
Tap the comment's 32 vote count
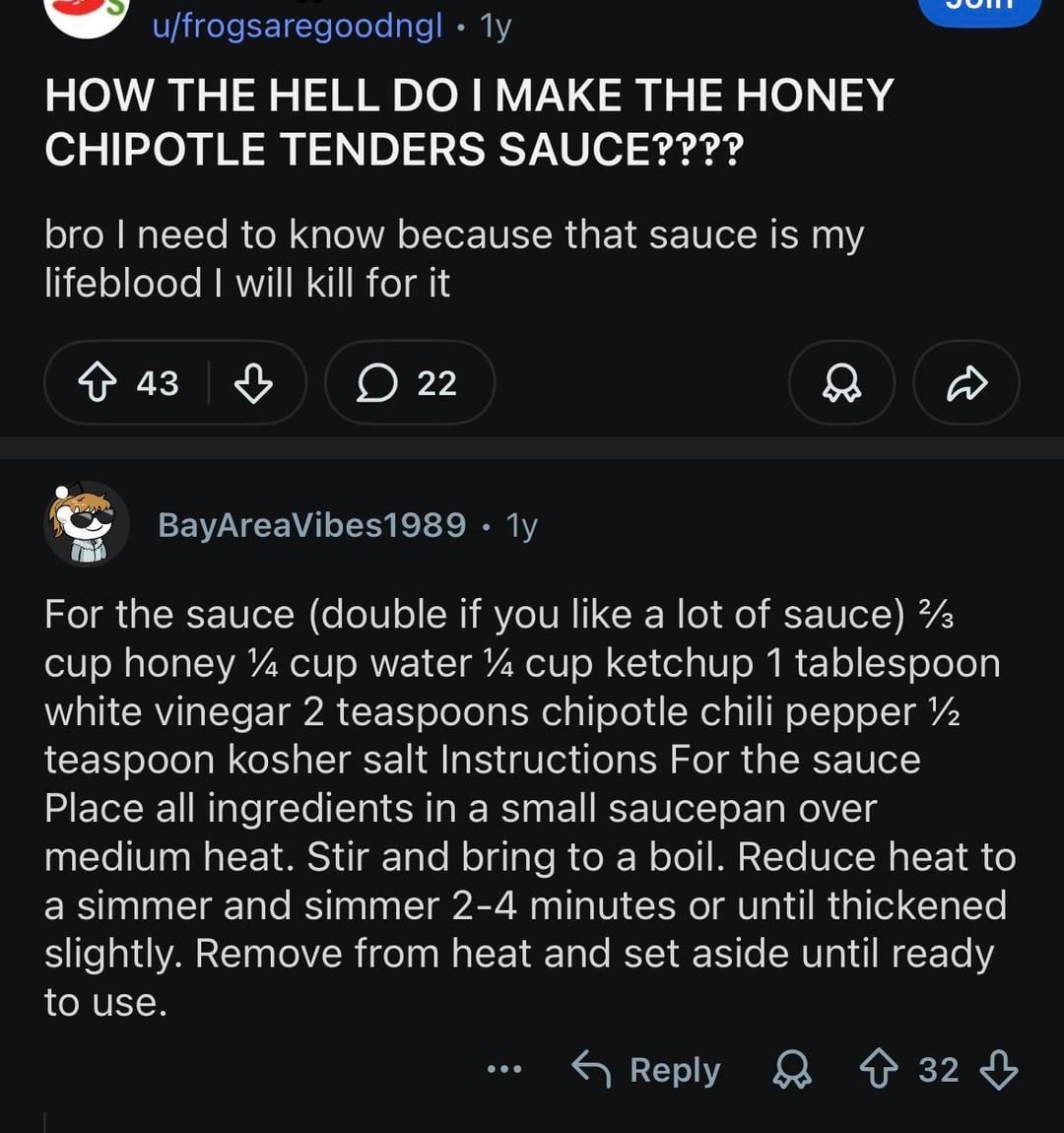(x=938, y=1070)
